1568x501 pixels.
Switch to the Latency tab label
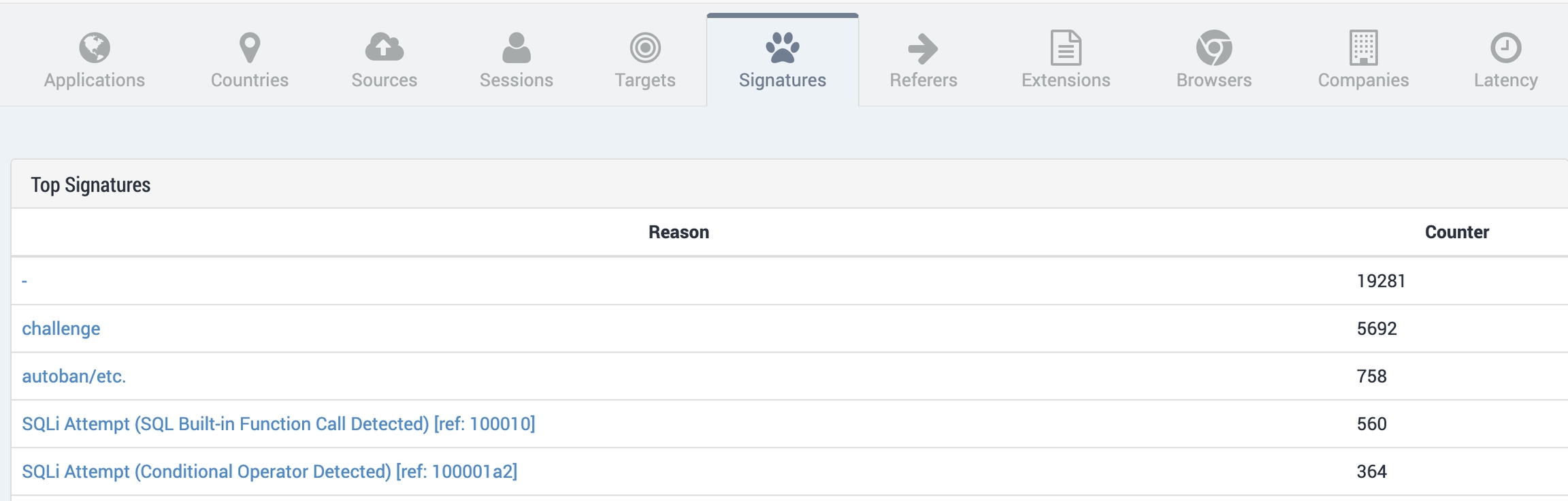point(1505,80)
